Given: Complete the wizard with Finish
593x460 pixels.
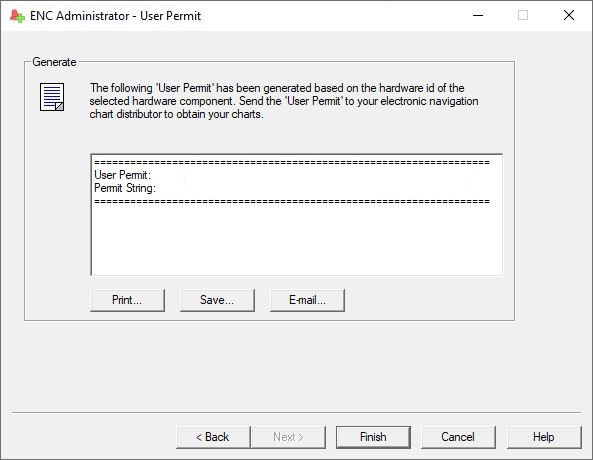Looking at the screenshot, I should click(x=373, y=437).
